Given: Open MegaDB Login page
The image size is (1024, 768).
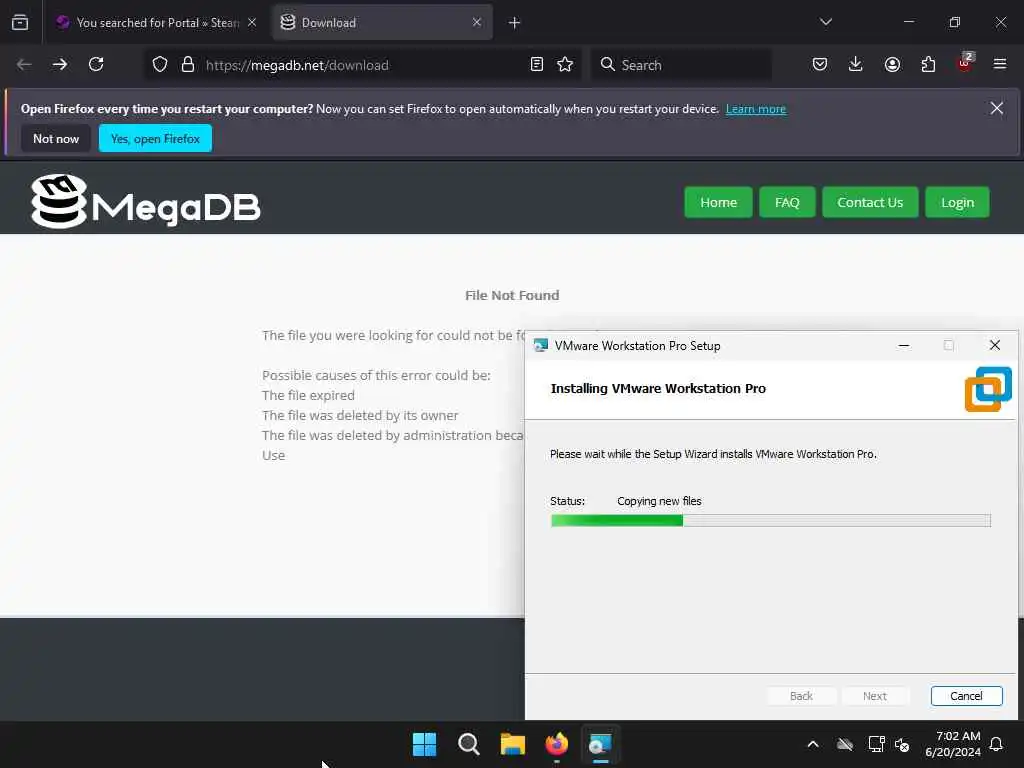Looking at the screenshot, I should [x=957, y=202].
